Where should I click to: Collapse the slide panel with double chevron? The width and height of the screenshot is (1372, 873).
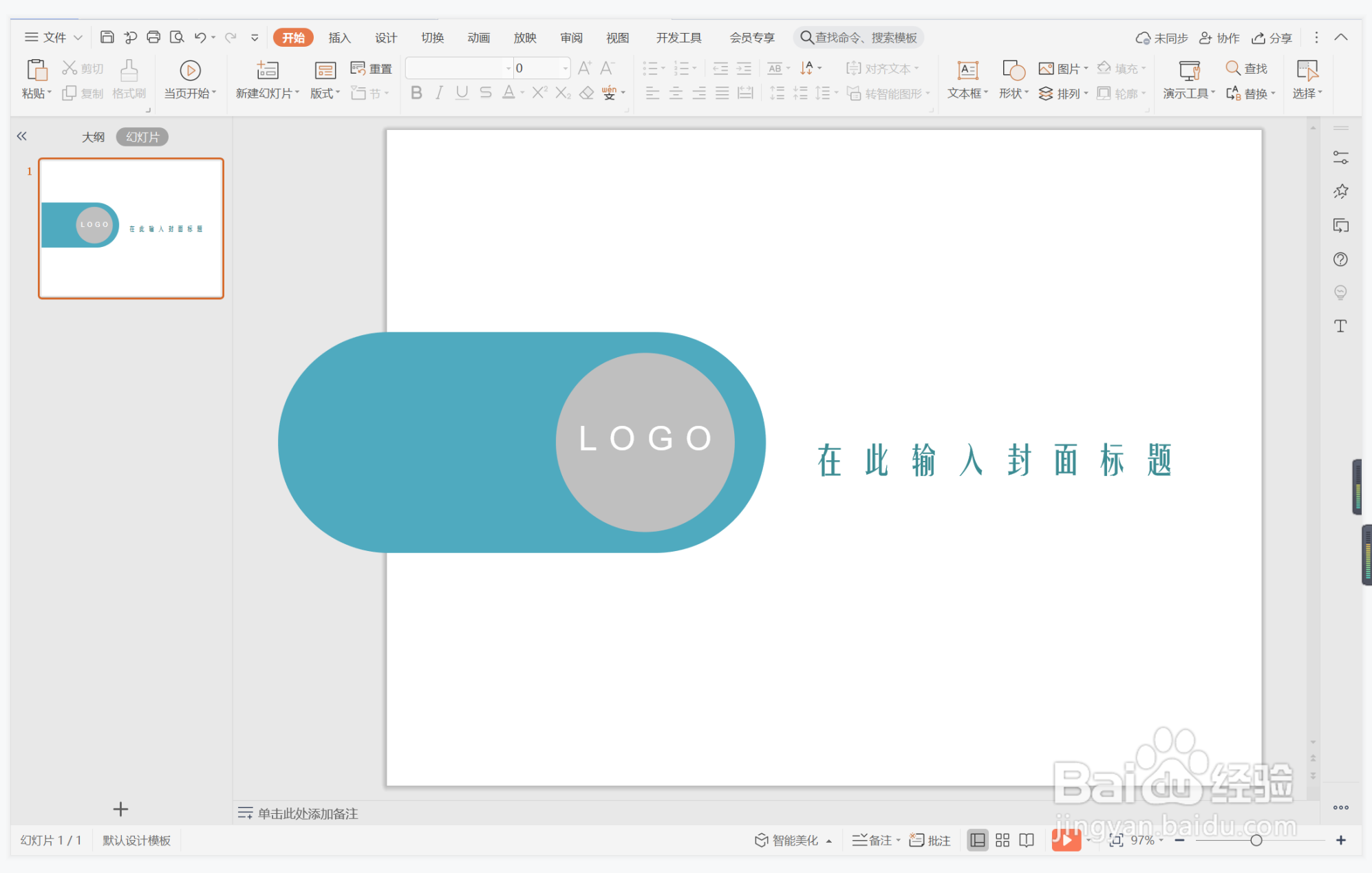click(22, 136)
